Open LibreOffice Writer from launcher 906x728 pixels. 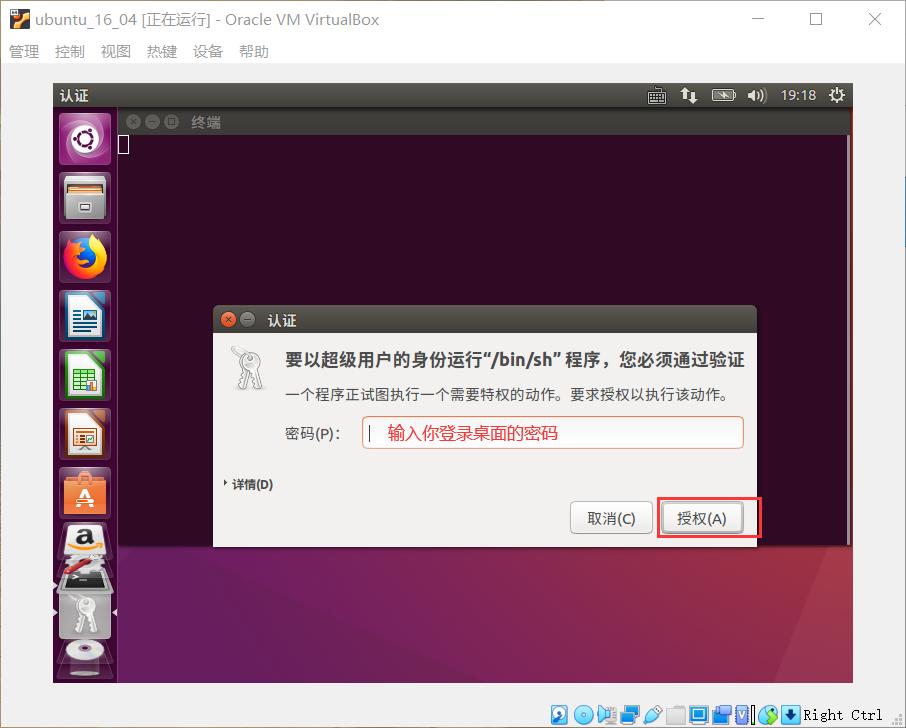[85, 315]
